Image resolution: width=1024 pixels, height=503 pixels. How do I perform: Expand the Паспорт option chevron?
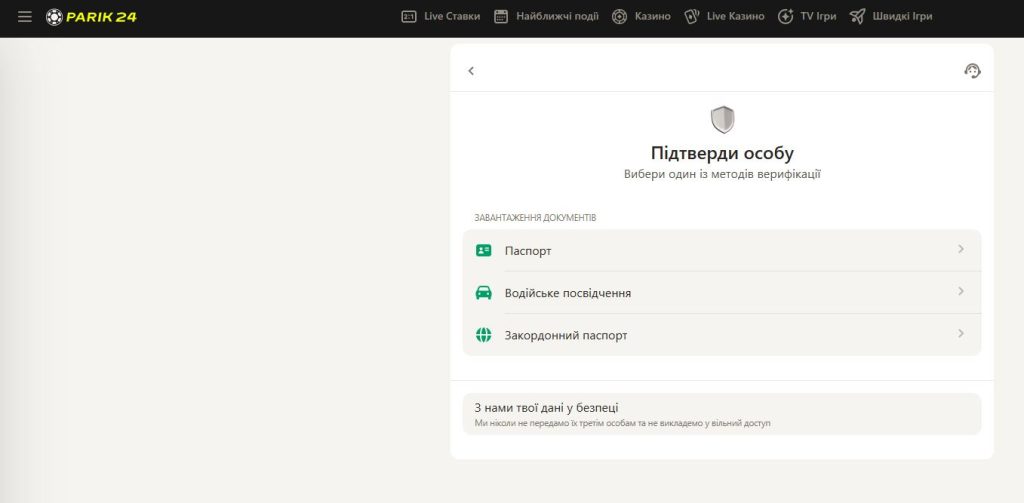click(x=960, y=250)
